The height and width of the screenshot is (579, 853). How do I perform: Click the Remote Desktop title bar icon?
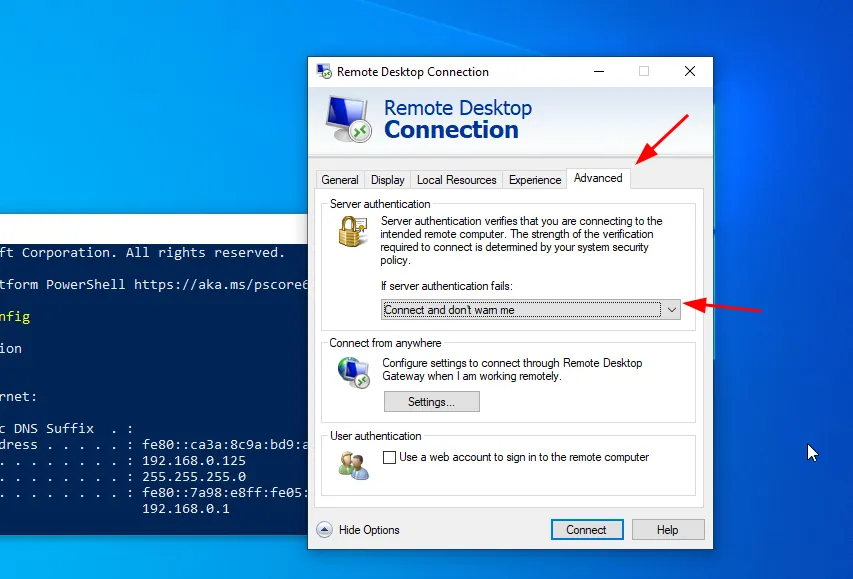[324, 72]
